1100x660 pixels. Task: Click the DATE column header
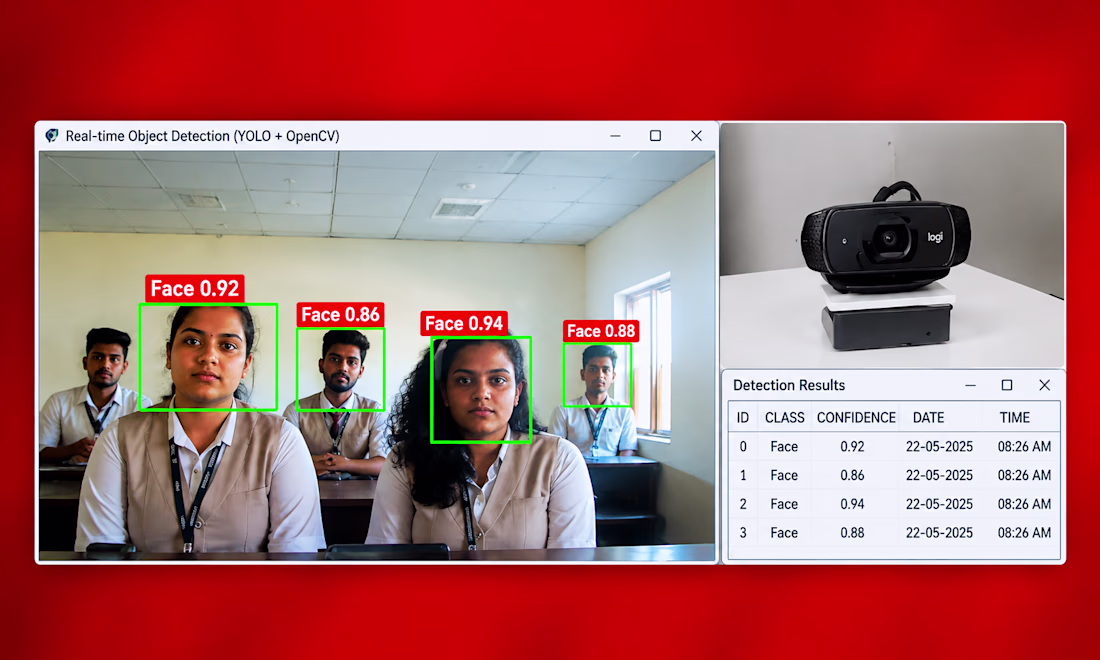(928, 417)
